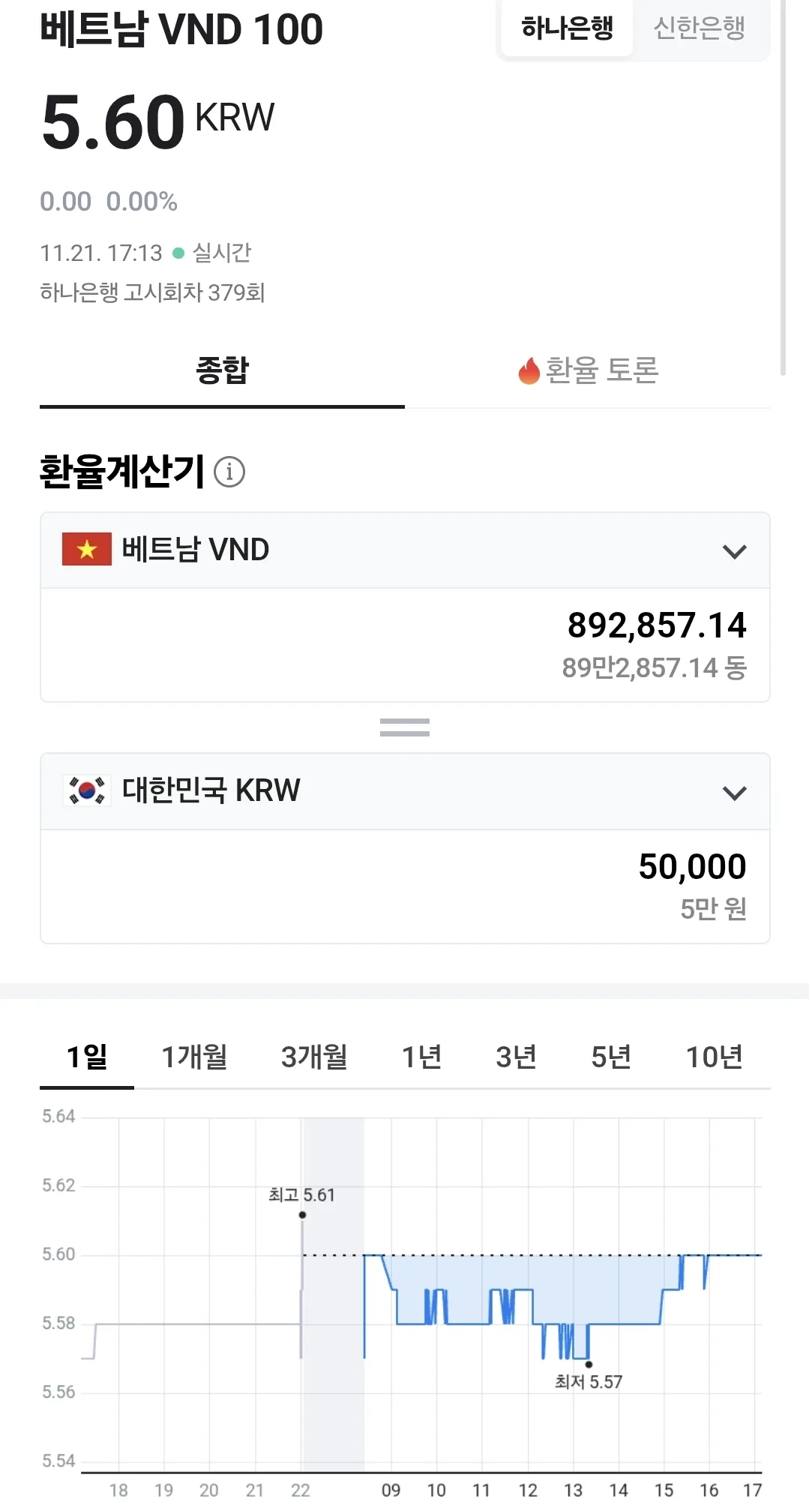Select the 3개월 chart period
Screen dimensions: 809x1512
click(314, 1057)
